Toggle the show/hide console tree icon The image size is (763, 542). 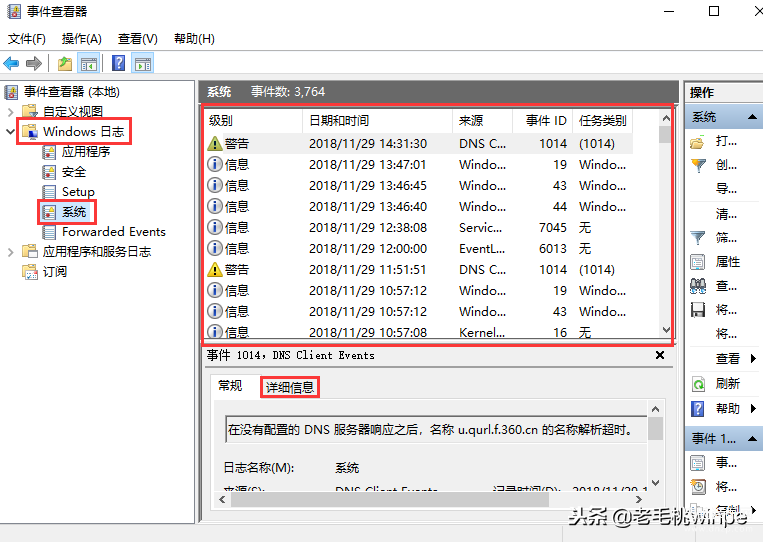pos(89,63)
